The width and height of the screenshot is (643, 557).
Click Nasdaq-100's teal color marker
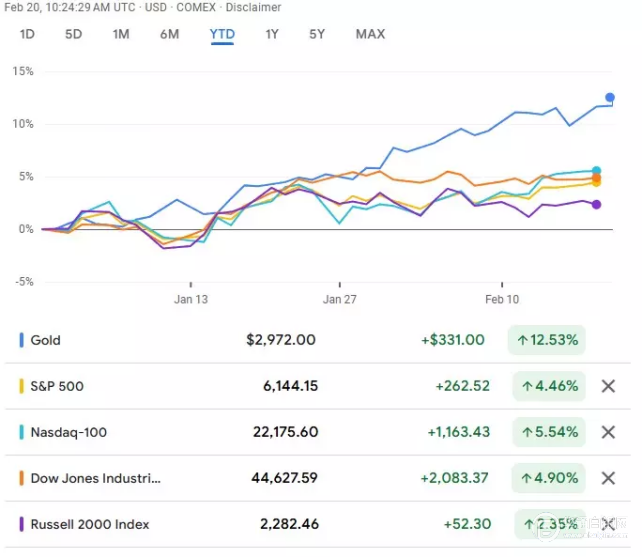(x=21, y=432)
